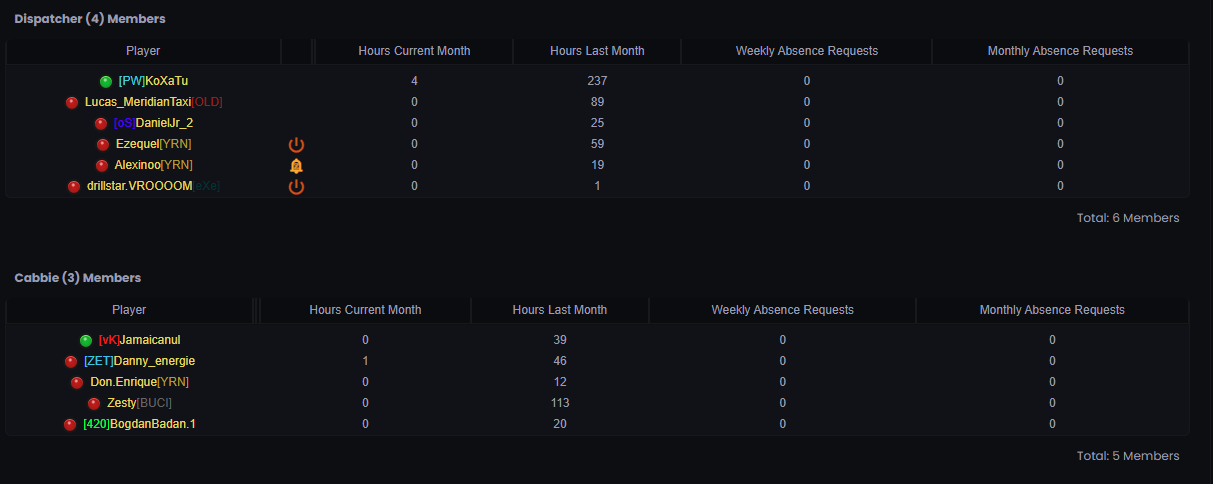The height and width of the screenshot is (484, 1213).
Task: Click Dispatcher Weekly Absence Requests column header
Action: (806, 51)
